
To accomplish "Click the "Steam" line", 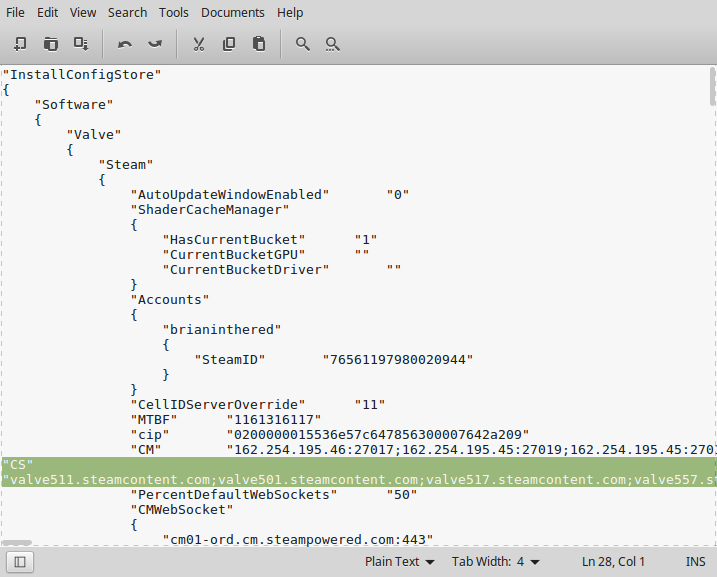I will point(126,165).
